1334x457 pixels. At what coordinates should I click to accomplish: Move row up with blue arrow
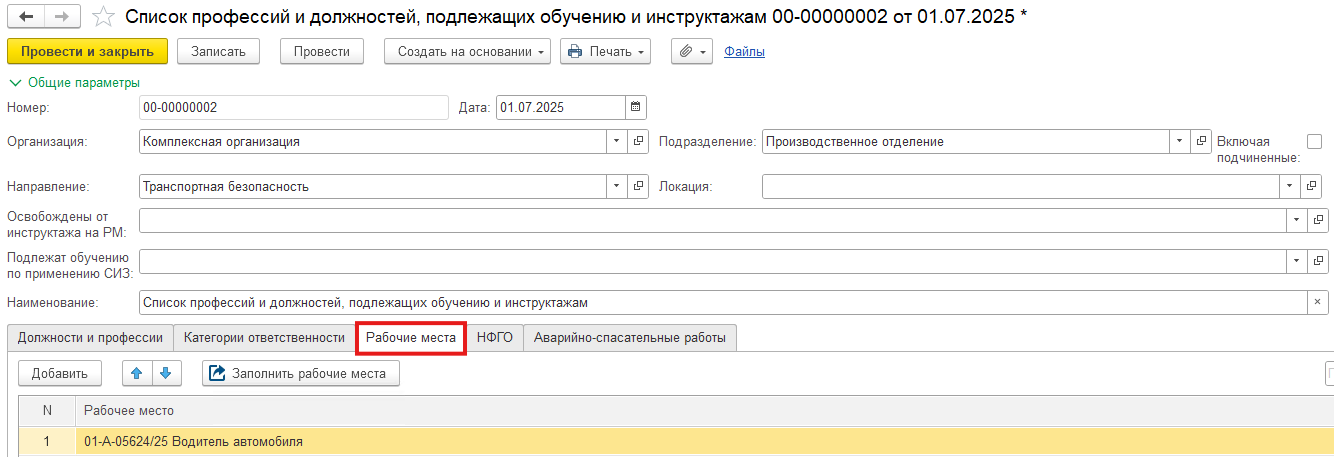point(137,373)
